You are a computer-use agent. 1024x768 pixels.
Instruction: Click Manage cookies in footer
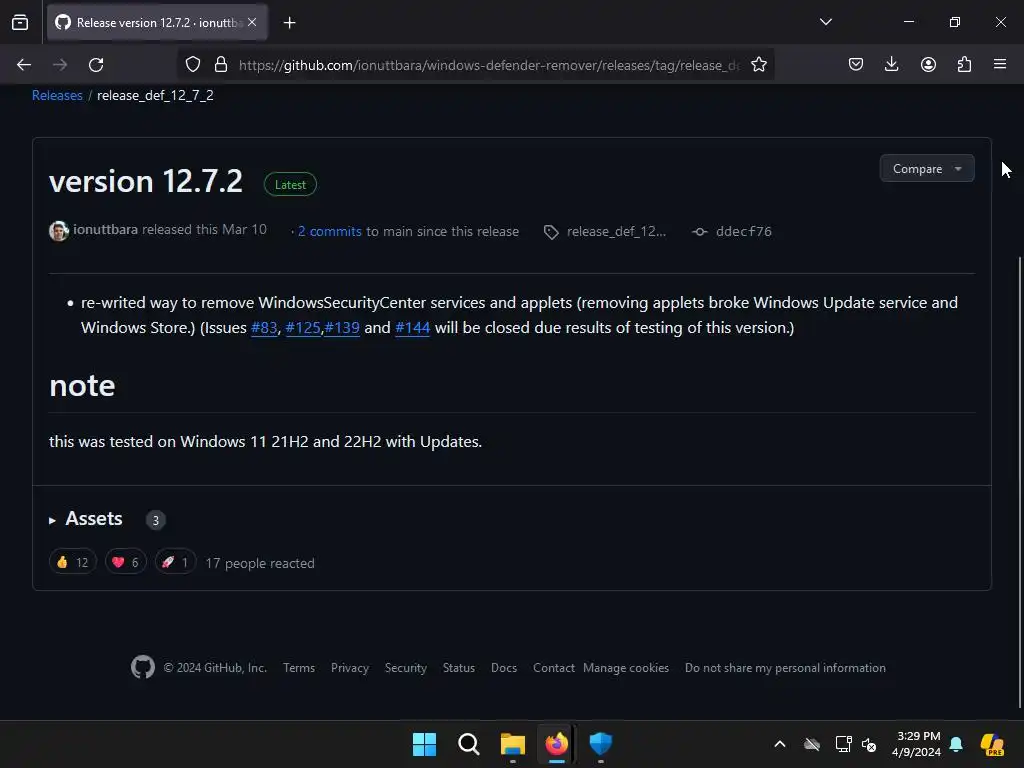tap(626, 668)
